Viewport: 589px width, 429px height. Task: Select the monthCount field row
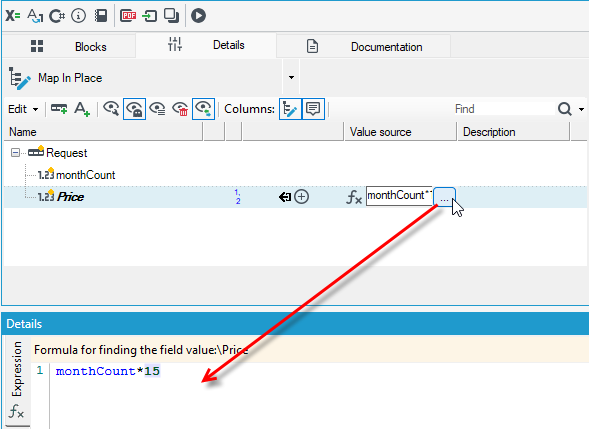295,175
